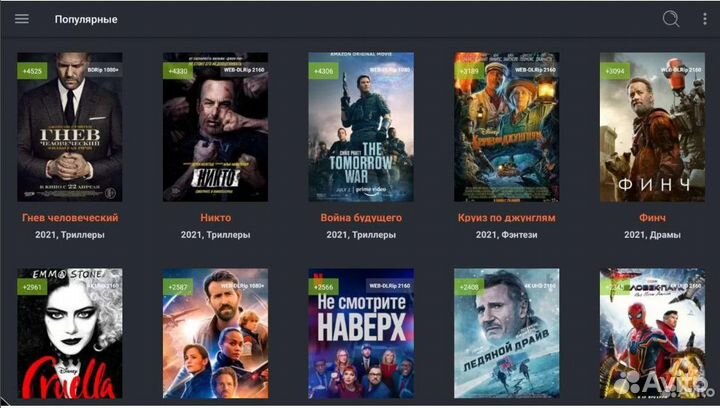720x408 pixels.
Task: Open the Никто movie poster
Action: (215, 127)
